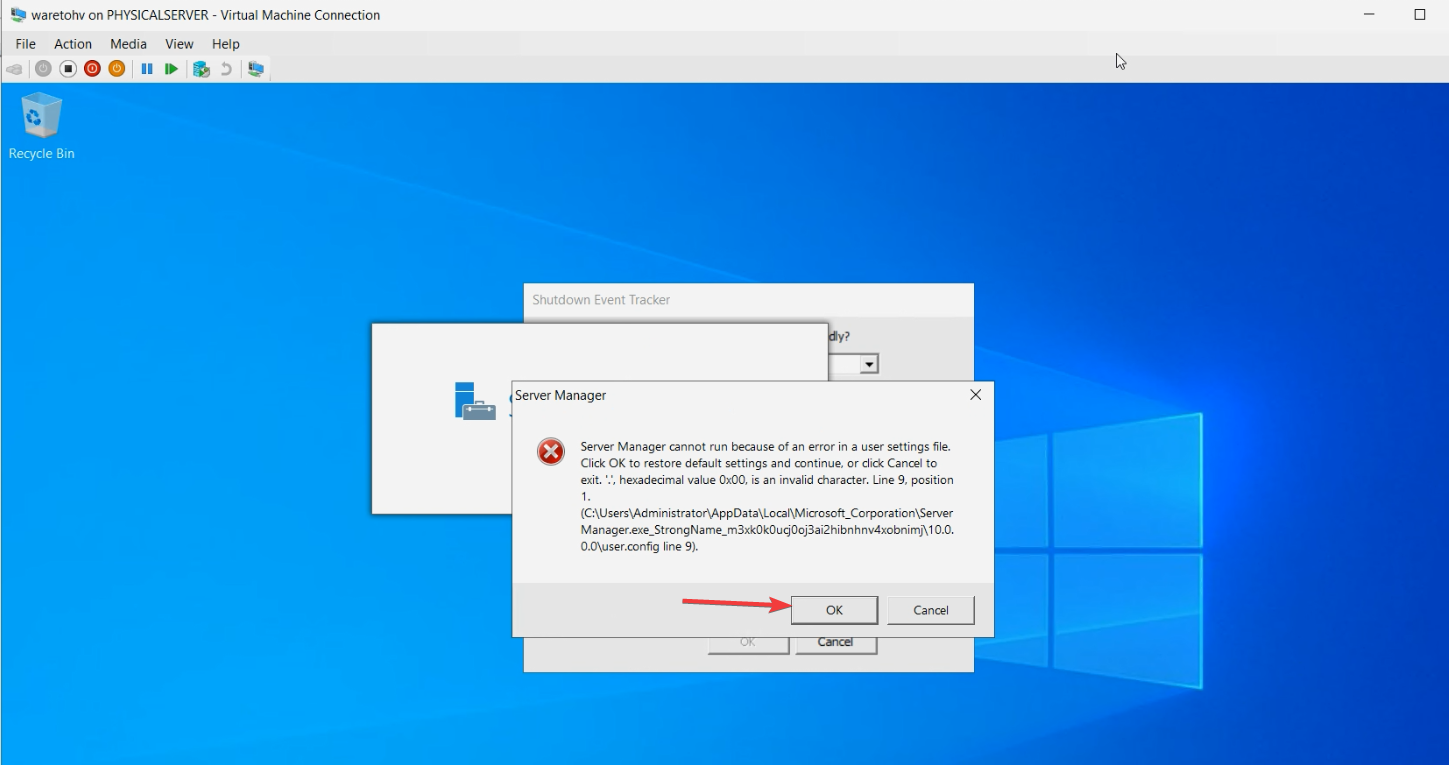This screenshot has height=765, width=1449.
Task: Click the VM connection title bar icon
Action: tap(18, 15)
